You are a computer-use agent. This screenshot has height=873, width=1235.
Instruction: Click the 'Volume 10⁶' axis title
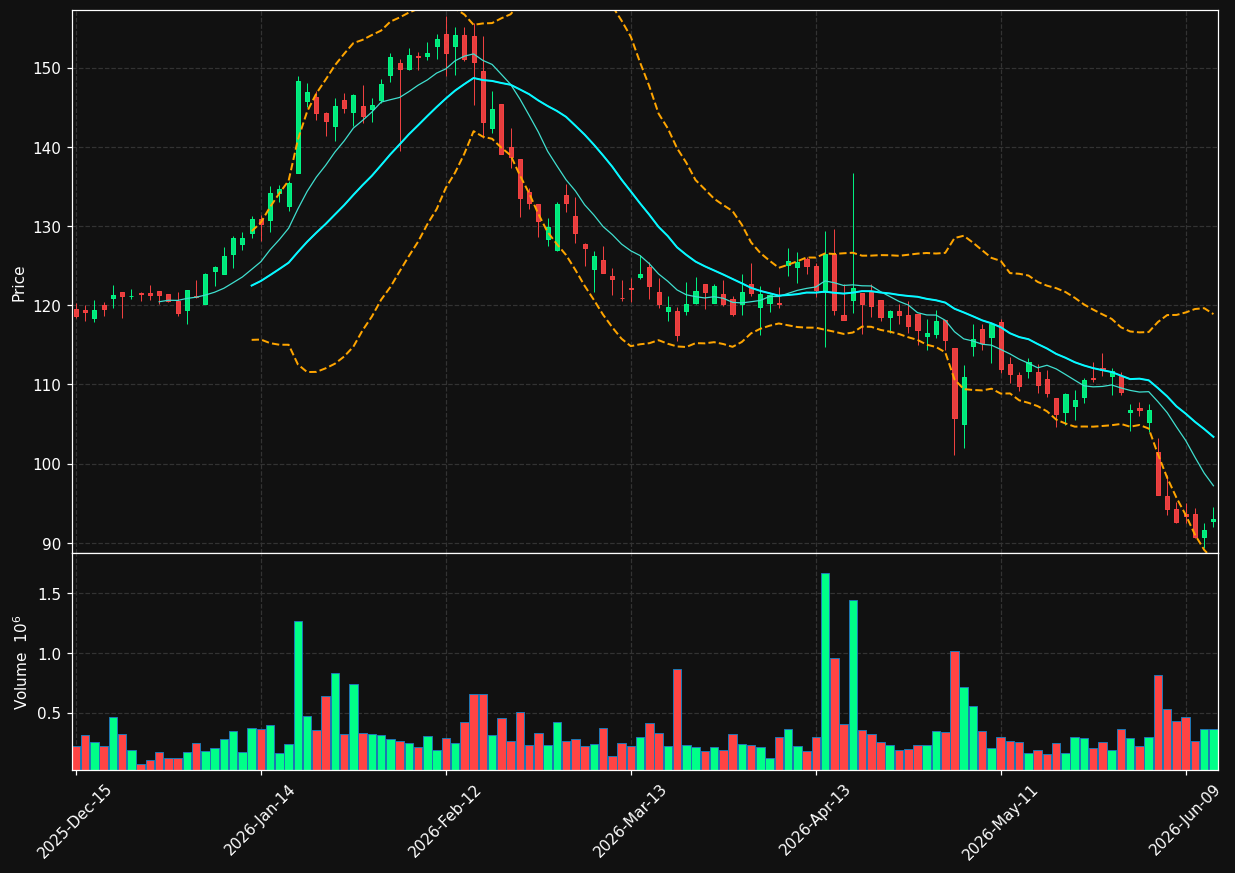[19, 662]
